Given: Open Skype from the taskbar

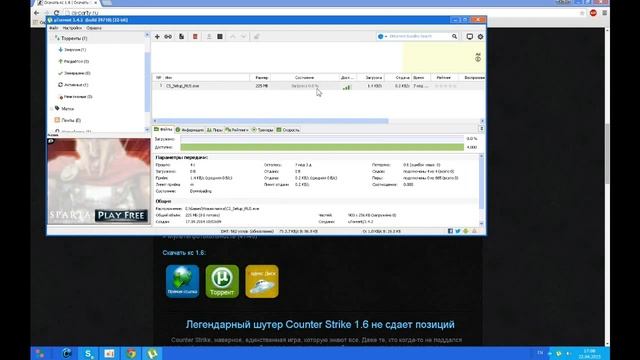Looking at the screenshot, I should 88,353.
